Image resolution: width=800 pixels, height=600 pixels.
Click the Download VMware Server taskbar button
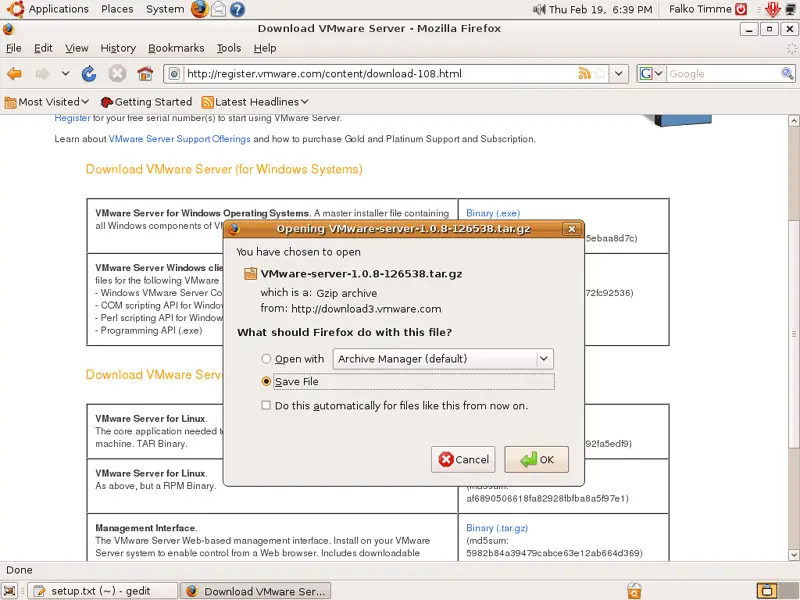(x=256, y=591)
